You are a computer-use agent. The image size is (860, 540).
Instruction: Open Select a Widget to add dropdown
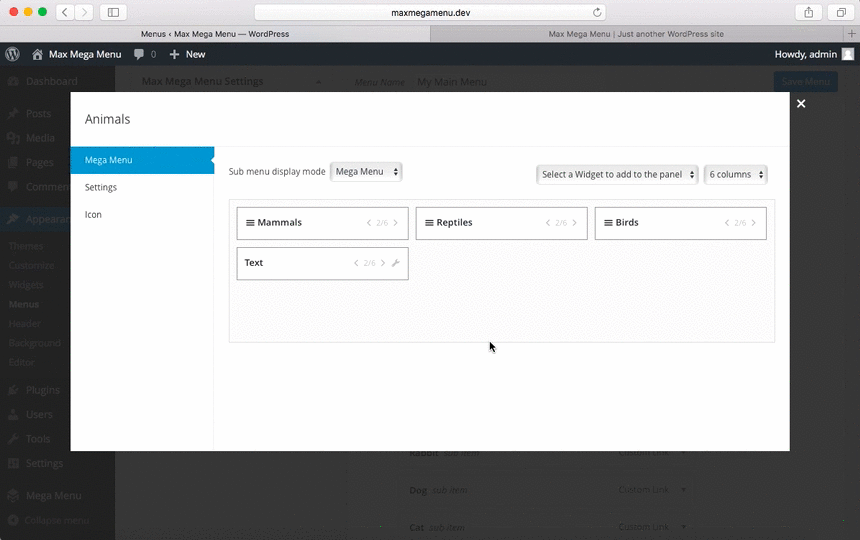[617, 174]
